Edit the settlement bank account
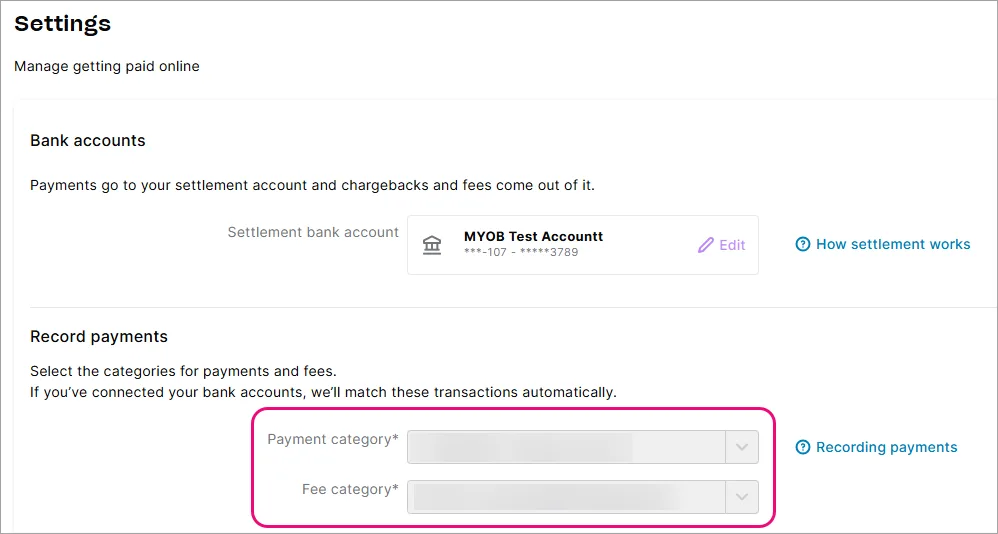Image resolution: width=998 pixels, height=534 pixels. [722, 245]
